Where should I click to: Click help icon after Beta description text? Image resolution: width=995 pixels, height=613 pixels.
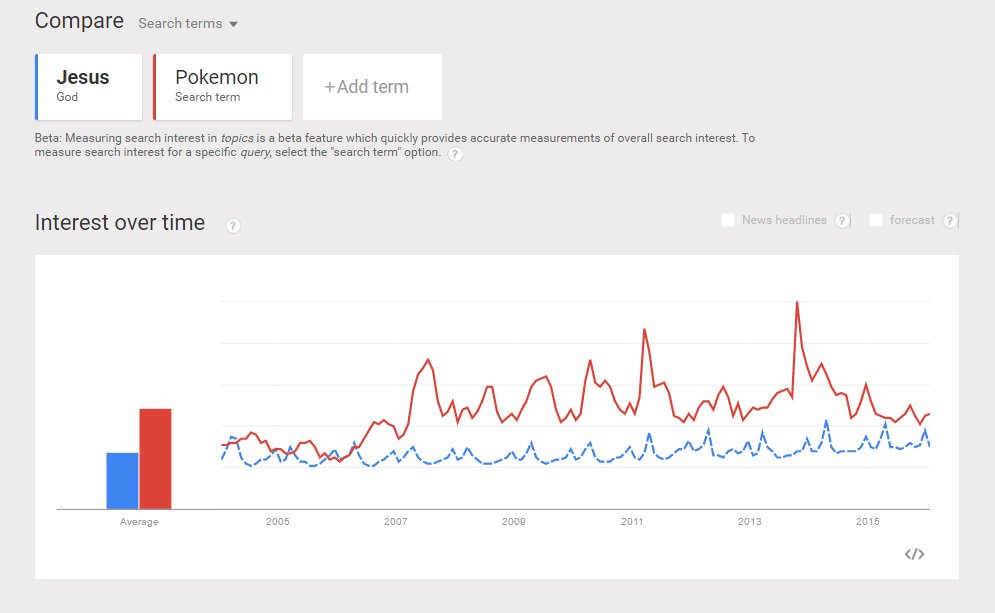(x=454, y=154)
